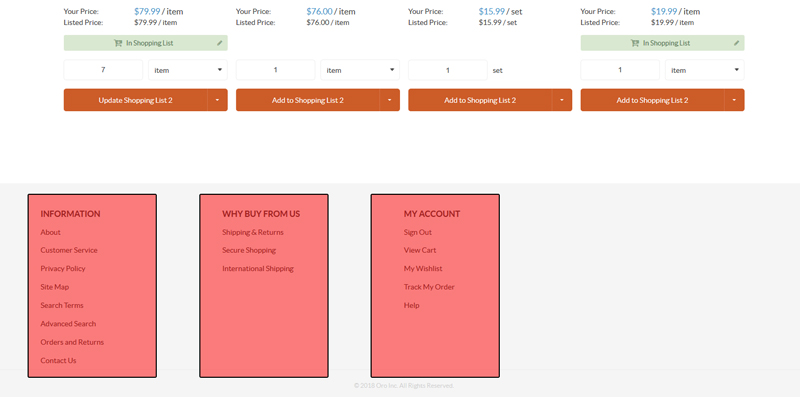This screenshot has width=800, height=397.
Task: Click the quantity field showing 7
Action: click(x=103, y=70)
